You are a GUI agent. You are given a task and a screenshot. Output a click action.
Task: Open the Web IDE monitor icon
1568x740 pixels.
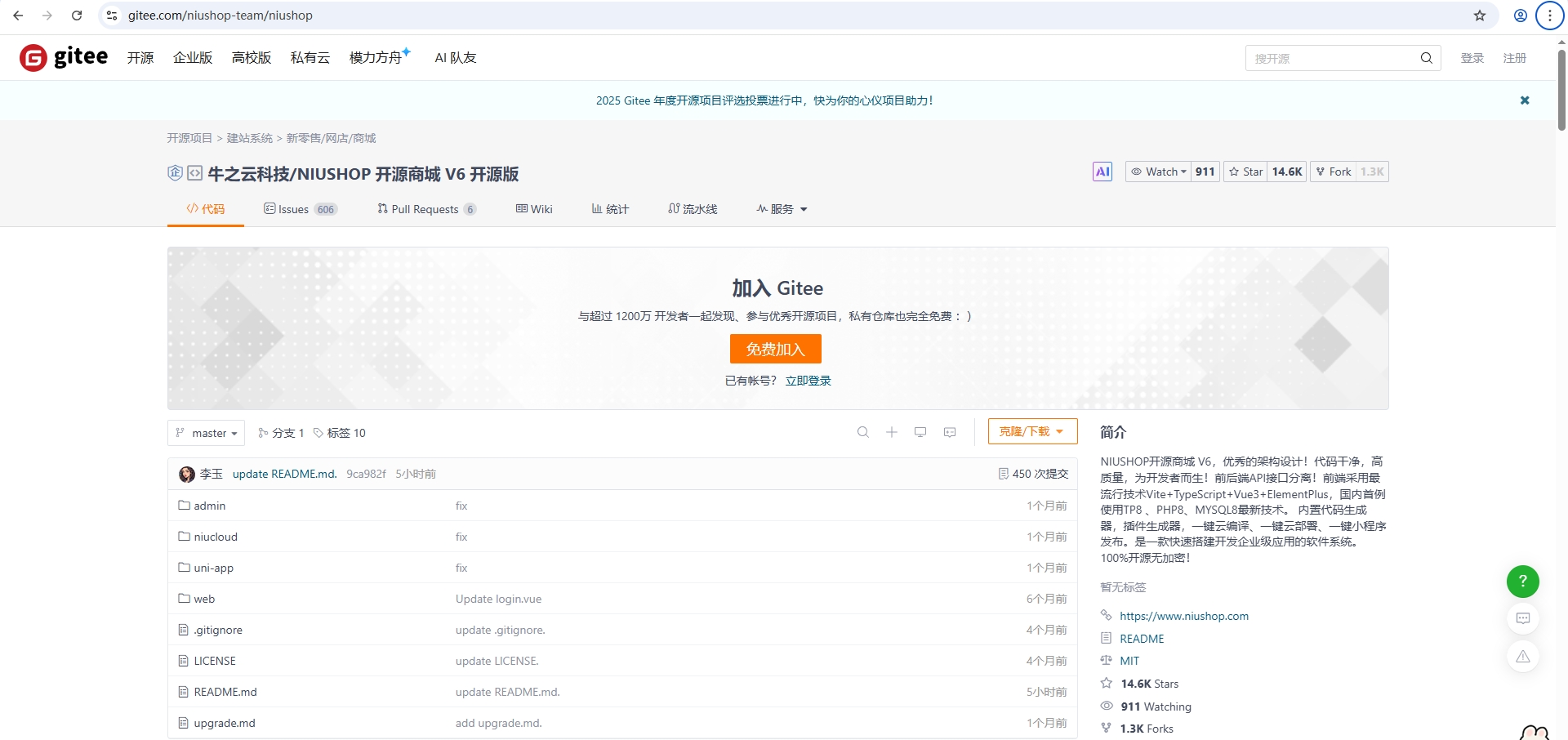click(x=920, y=432)
